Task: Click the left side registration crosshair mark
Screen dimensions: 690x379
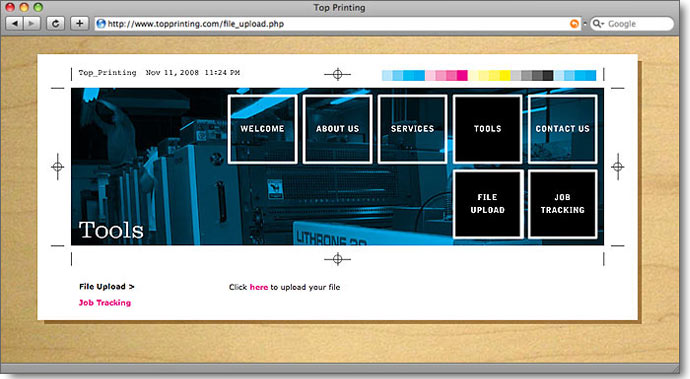Action: tap(58, 167)
